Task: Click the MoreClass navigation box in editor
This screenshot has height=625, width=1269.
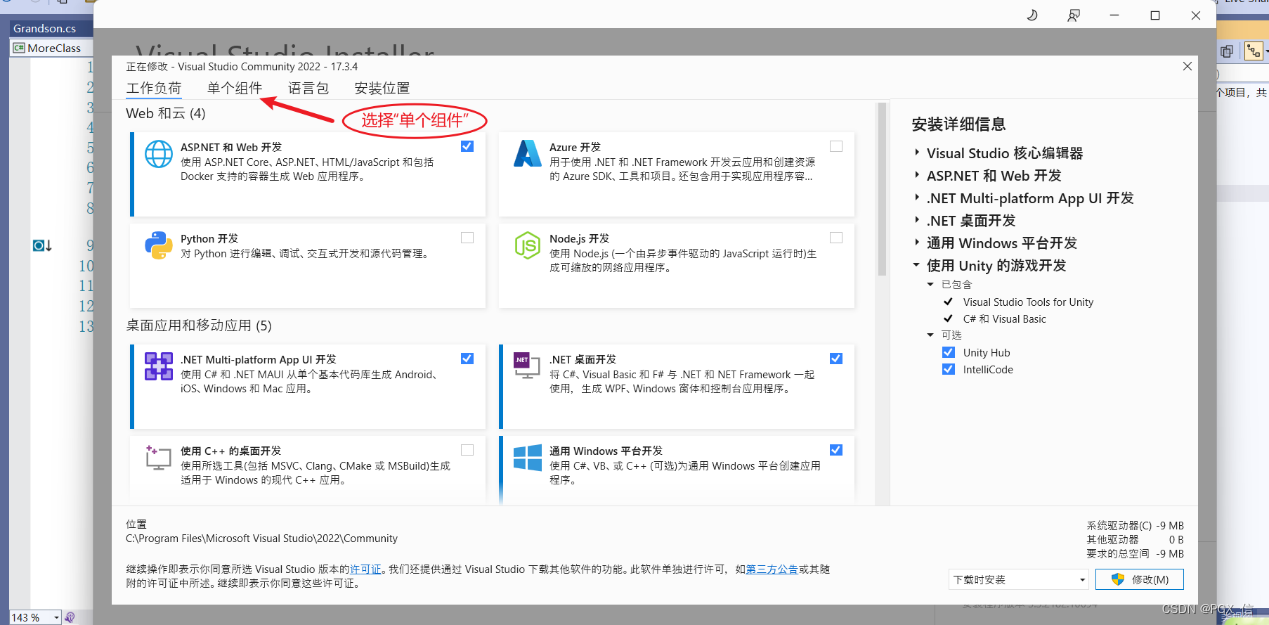Action: [51, 48]
